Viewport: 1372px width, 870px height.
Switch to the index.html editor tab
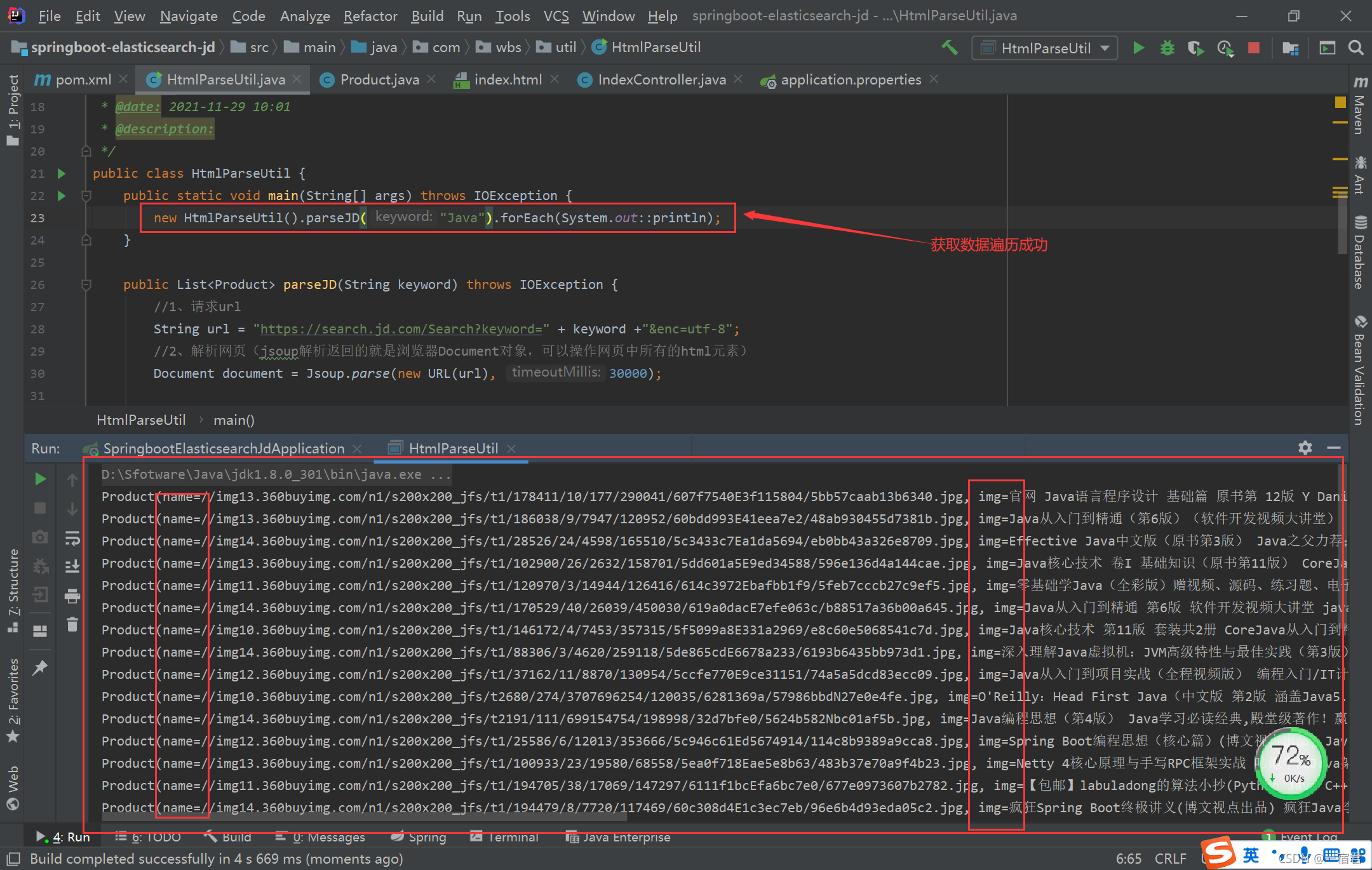508,80
